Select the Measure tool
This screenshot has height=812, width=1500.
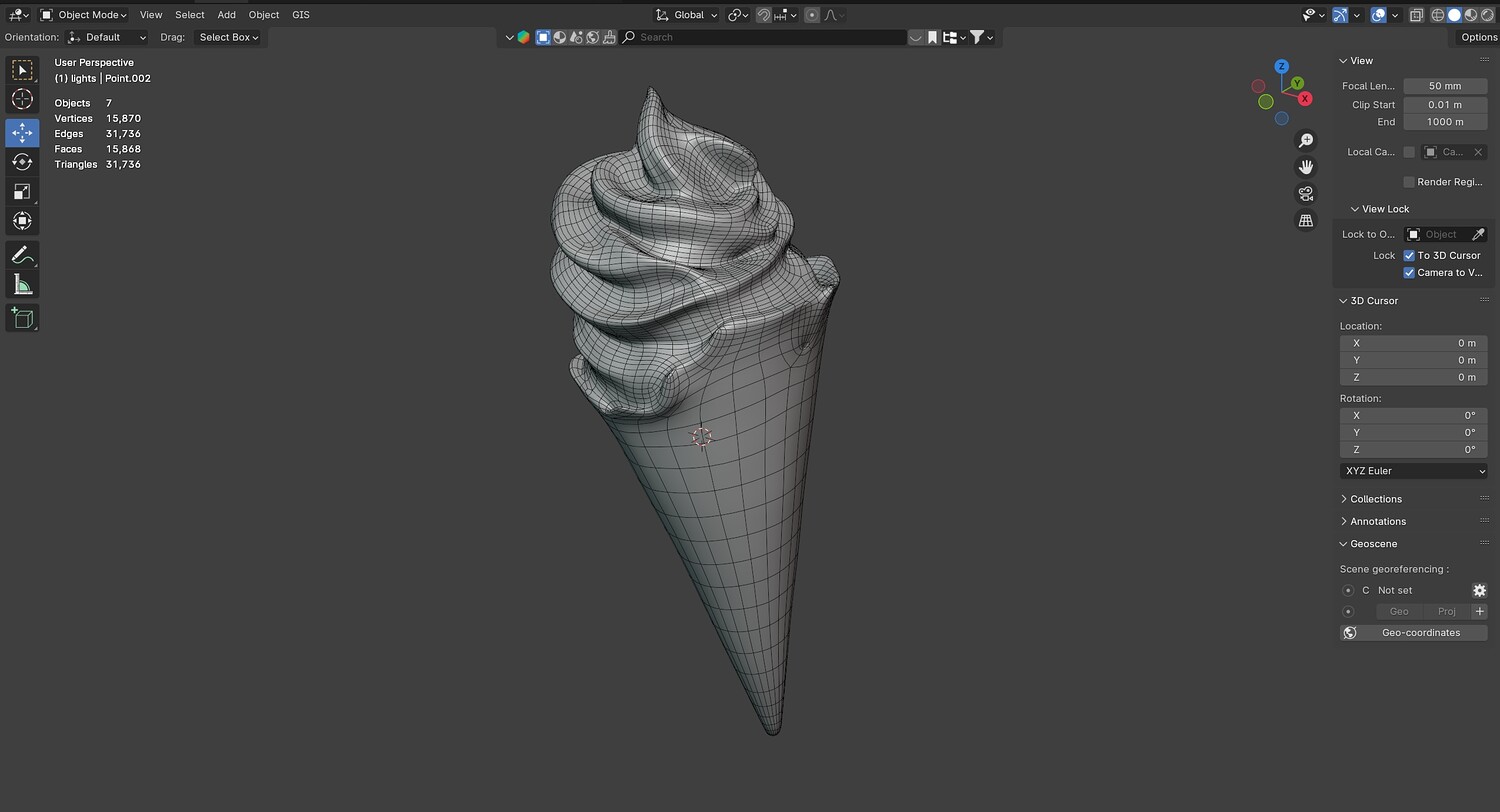(x=22, y=285)
